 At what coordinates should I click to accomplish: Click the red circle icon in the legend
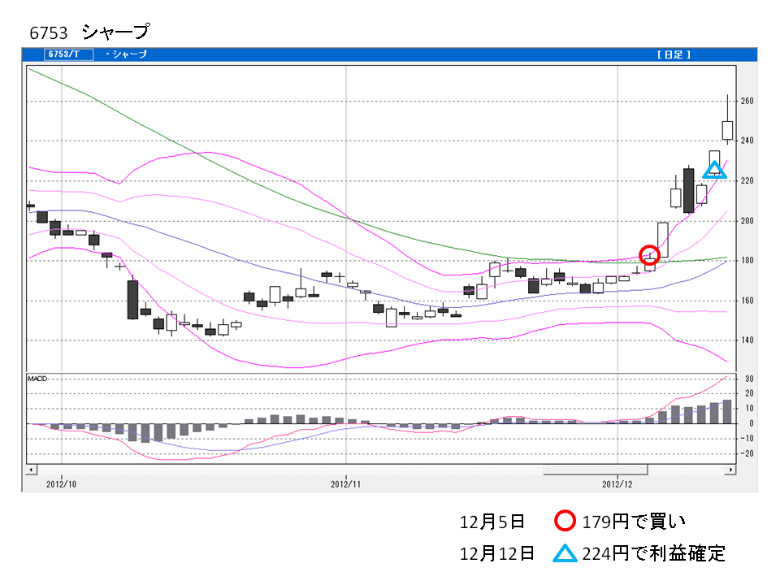(x=564, y=521)
